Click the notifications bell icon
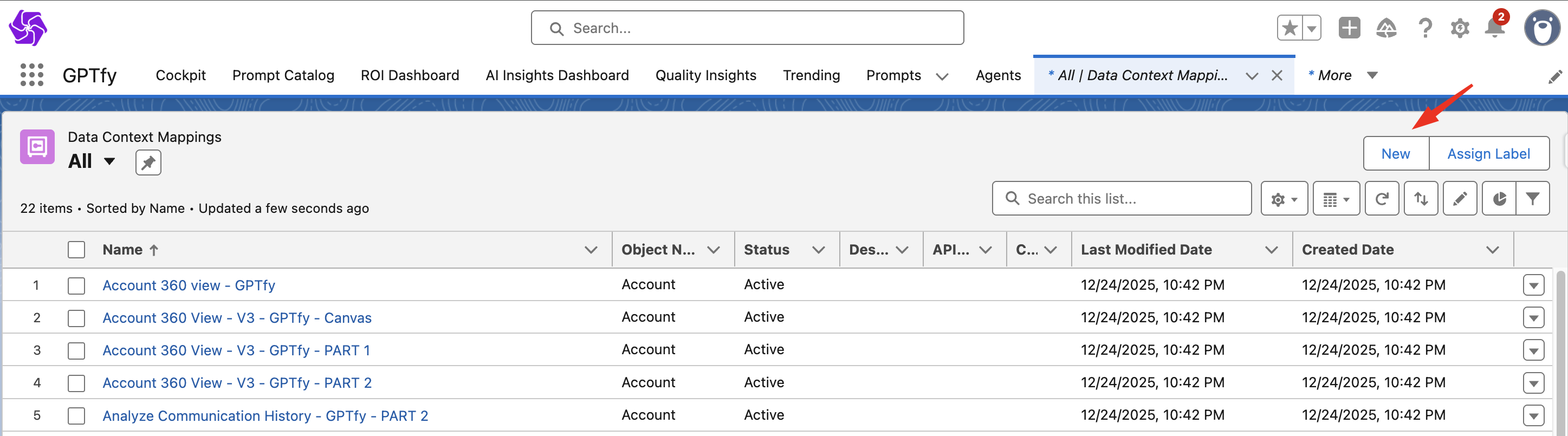The width and height of the screenshot is (1568, 436). 1494,28
